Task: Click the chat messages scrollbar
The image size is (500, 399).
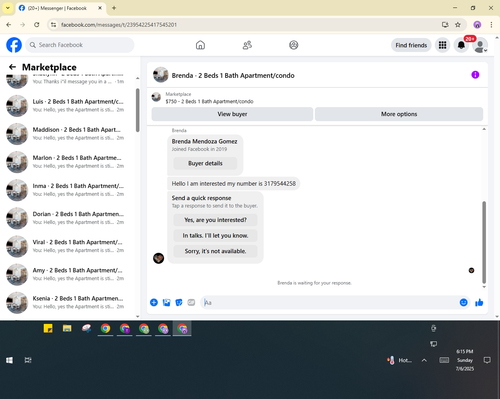Action: [x=484, y=242]
